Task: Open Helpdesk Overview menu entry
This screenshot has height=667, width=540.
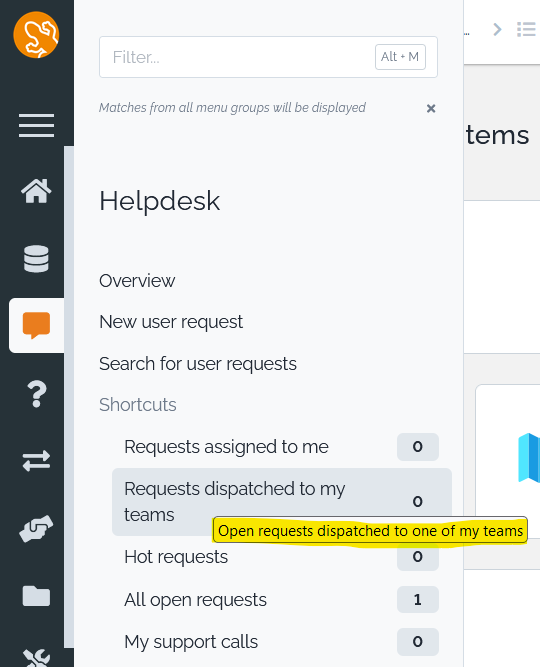Action: pos(137,281)
